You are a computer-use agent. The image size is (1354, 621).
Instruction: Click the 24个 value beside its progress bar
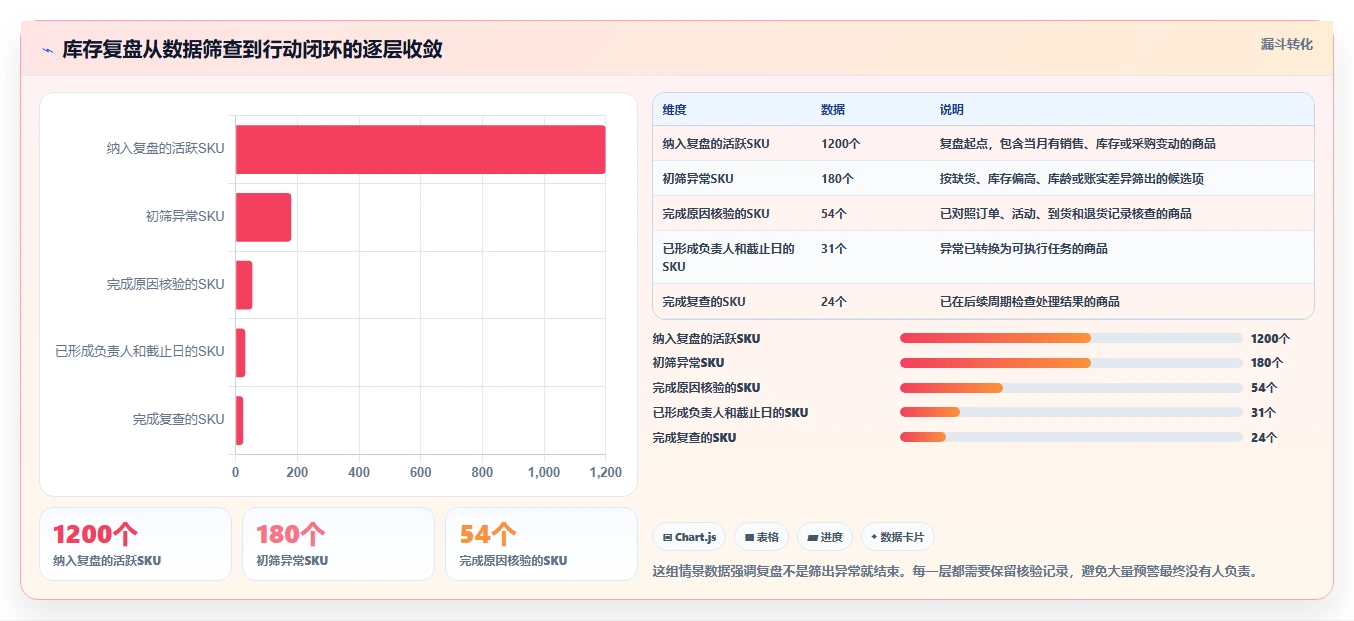pyautogui.click(x=1263, y=437)
